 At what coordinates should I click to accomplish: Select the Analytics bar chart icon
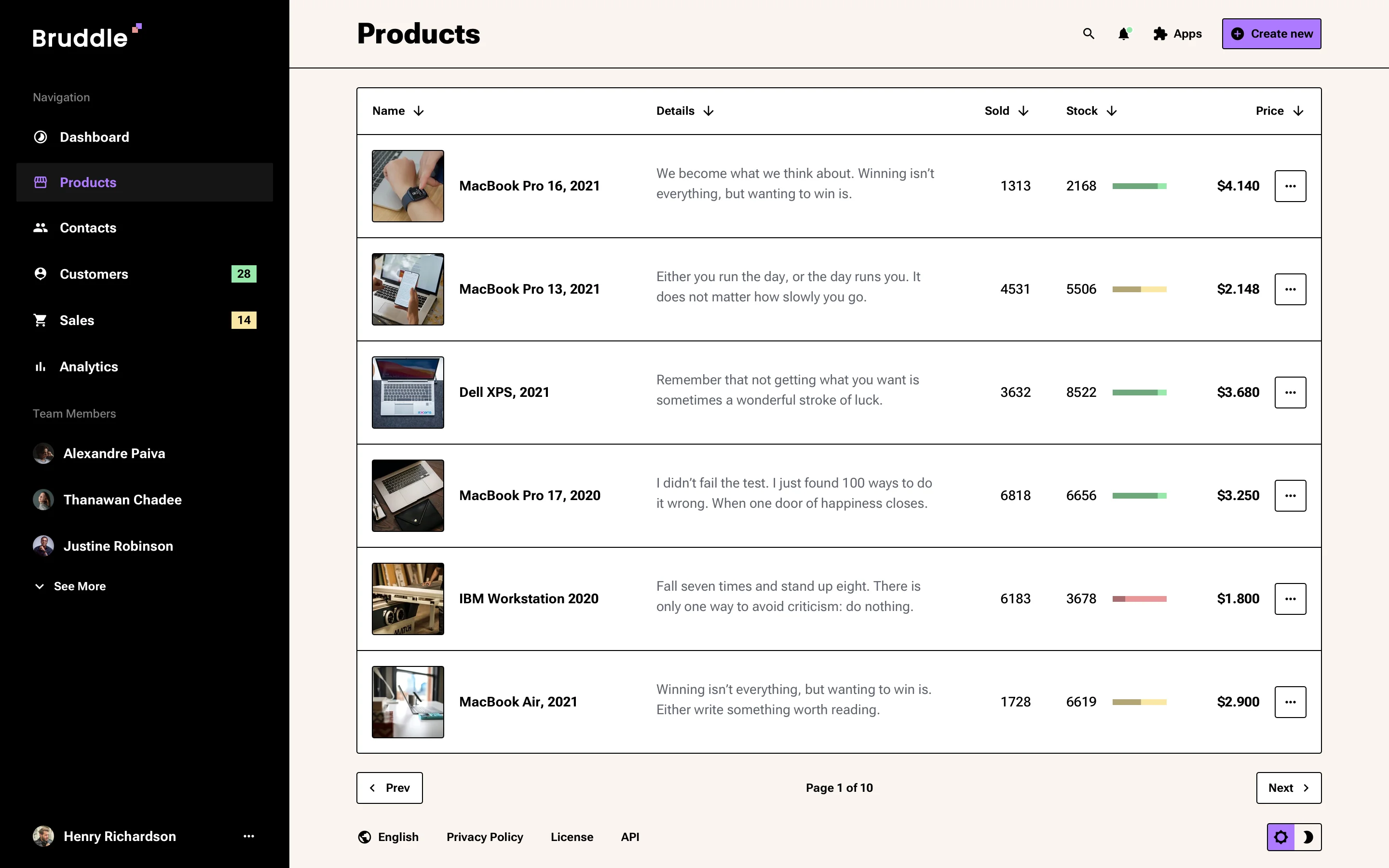(40, 366)
